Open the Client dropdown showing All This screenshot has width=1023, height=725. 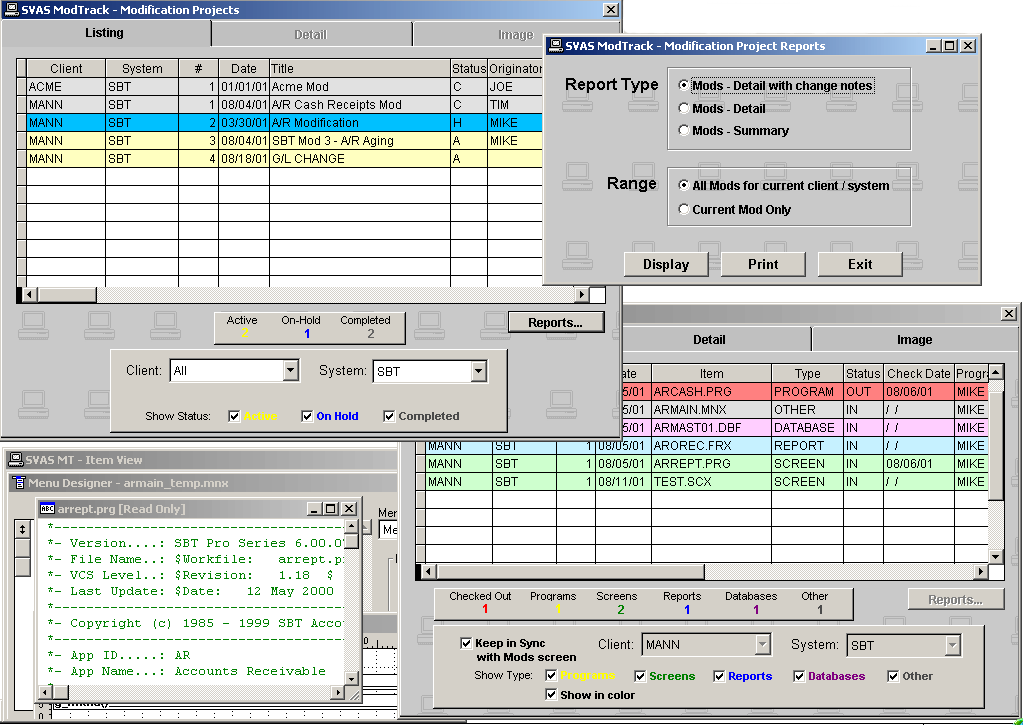[290, 371]
